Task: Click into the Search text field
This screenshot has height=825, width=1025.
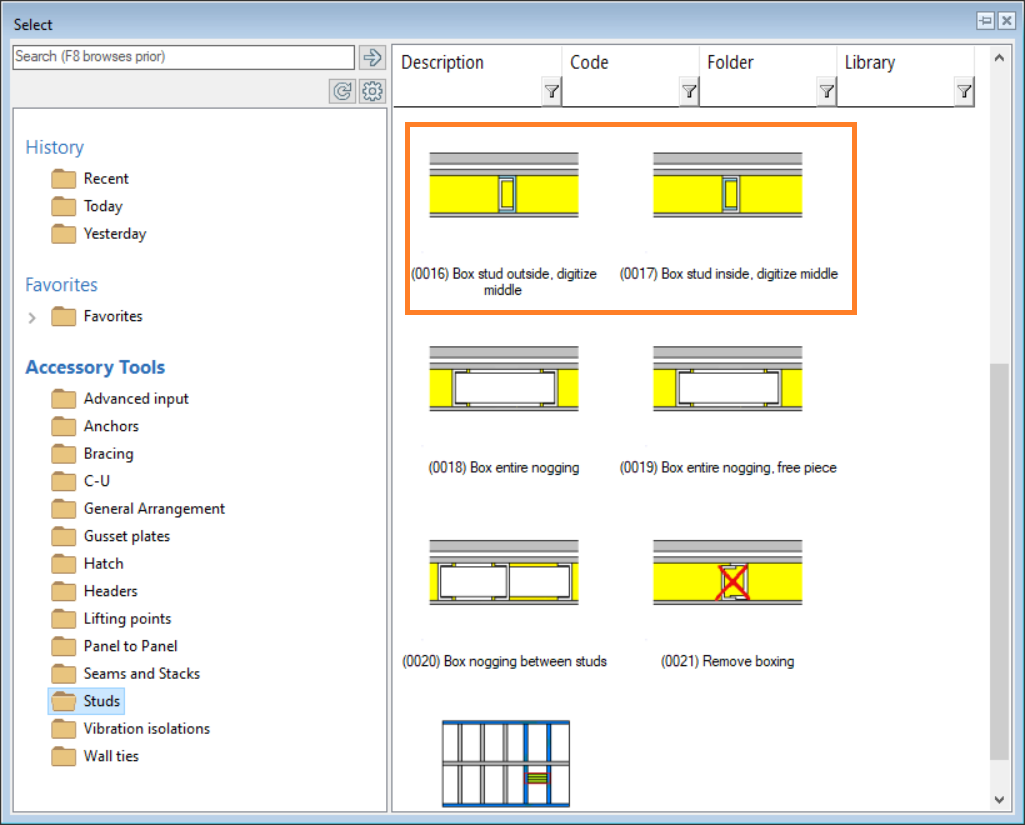Action: pyautogui.click(x=184, y=57)
